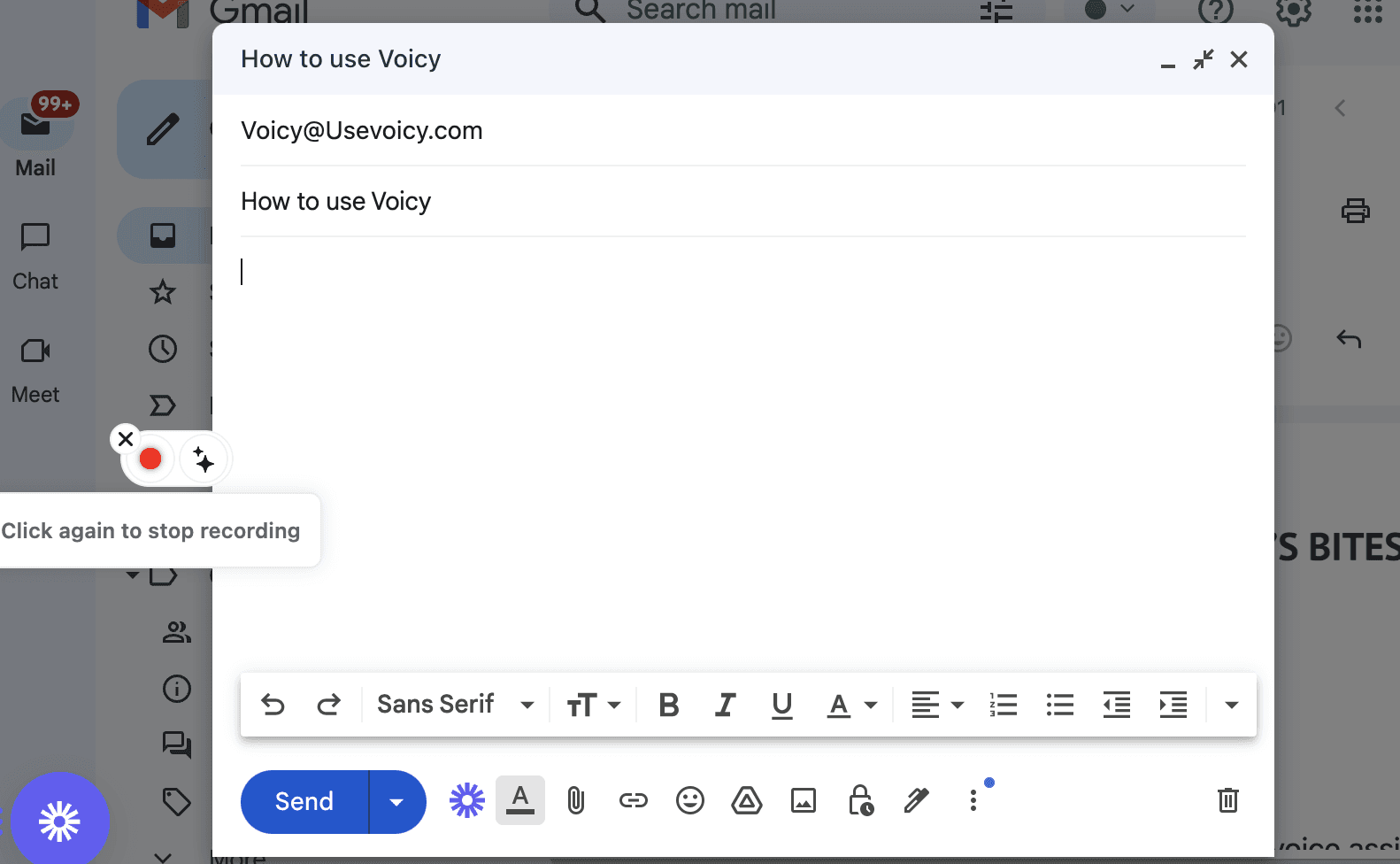
Task: Toggle italic formatting
Action: [x=726, y=705]
